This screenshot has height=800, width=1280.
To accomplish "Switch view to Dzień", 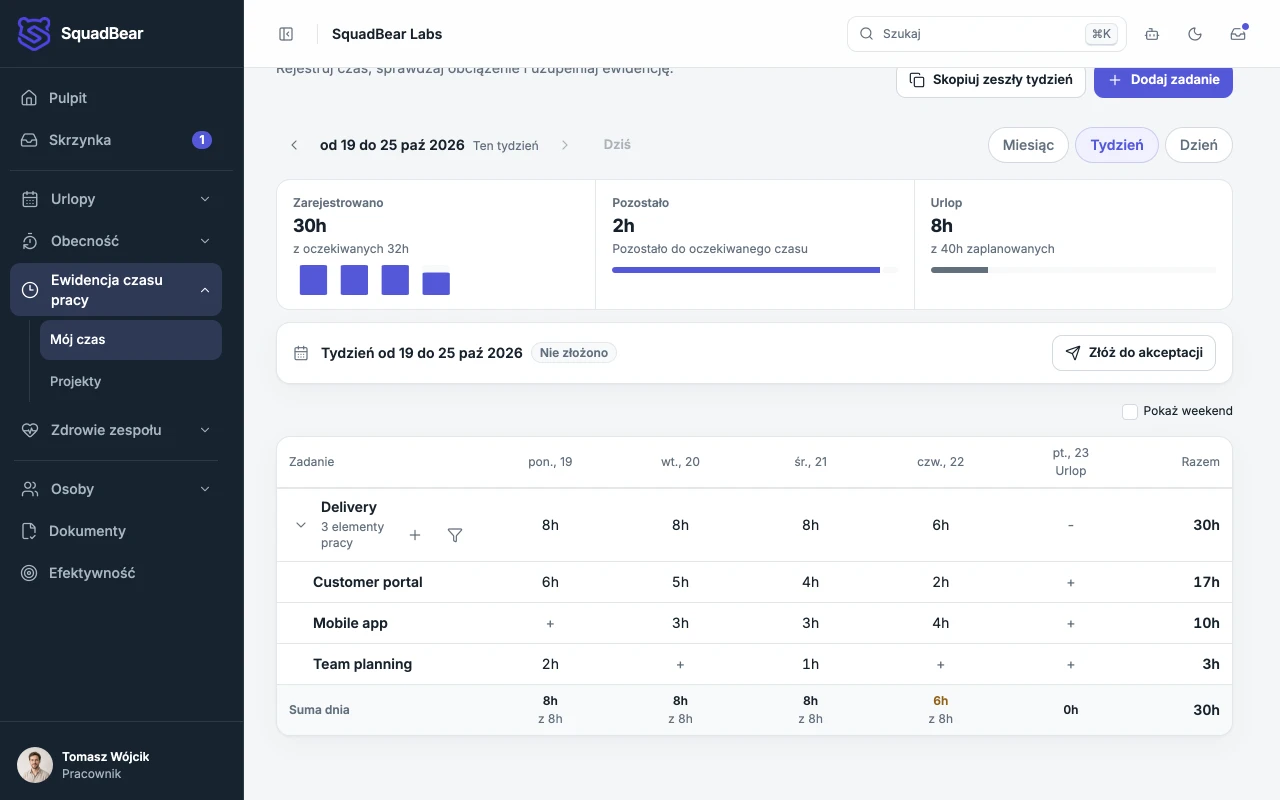I will click(x=1199, y=145).
